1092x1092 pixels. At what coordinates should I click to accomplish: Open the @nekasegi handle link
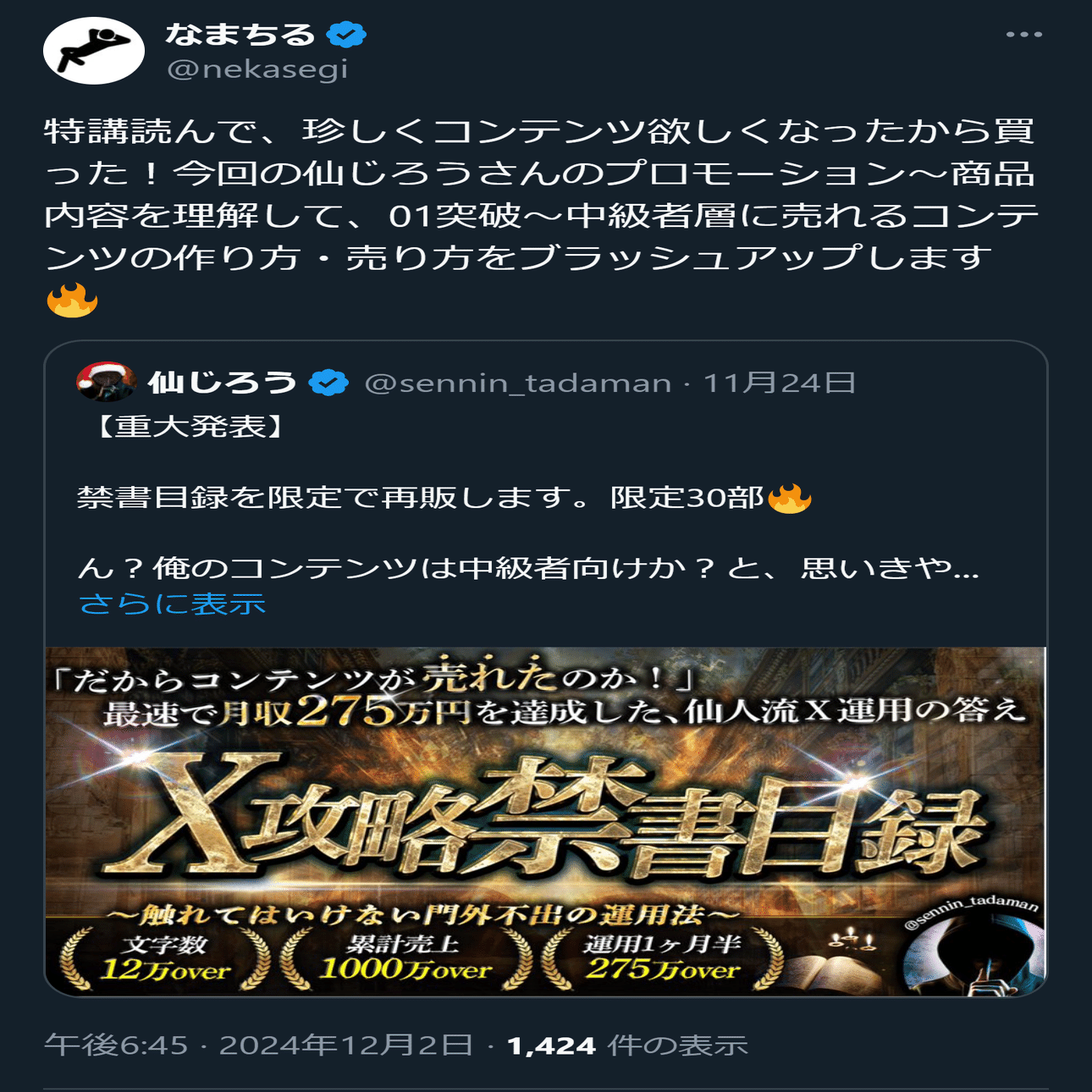point(257,69)
